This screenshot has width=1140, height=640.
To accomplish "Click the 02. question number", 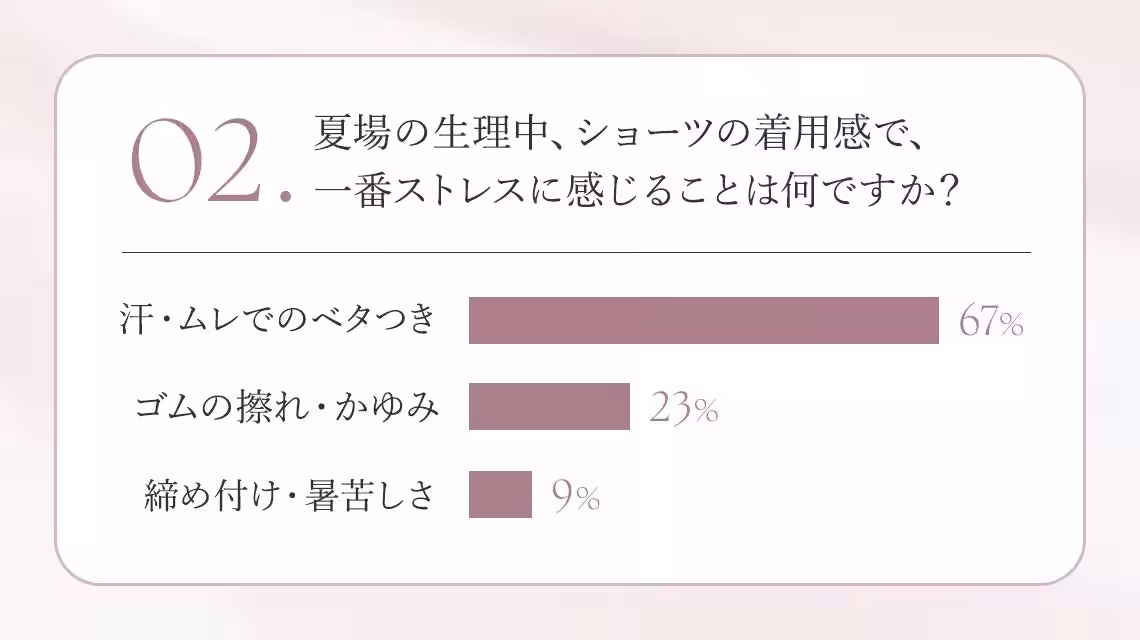I will 212,160.
